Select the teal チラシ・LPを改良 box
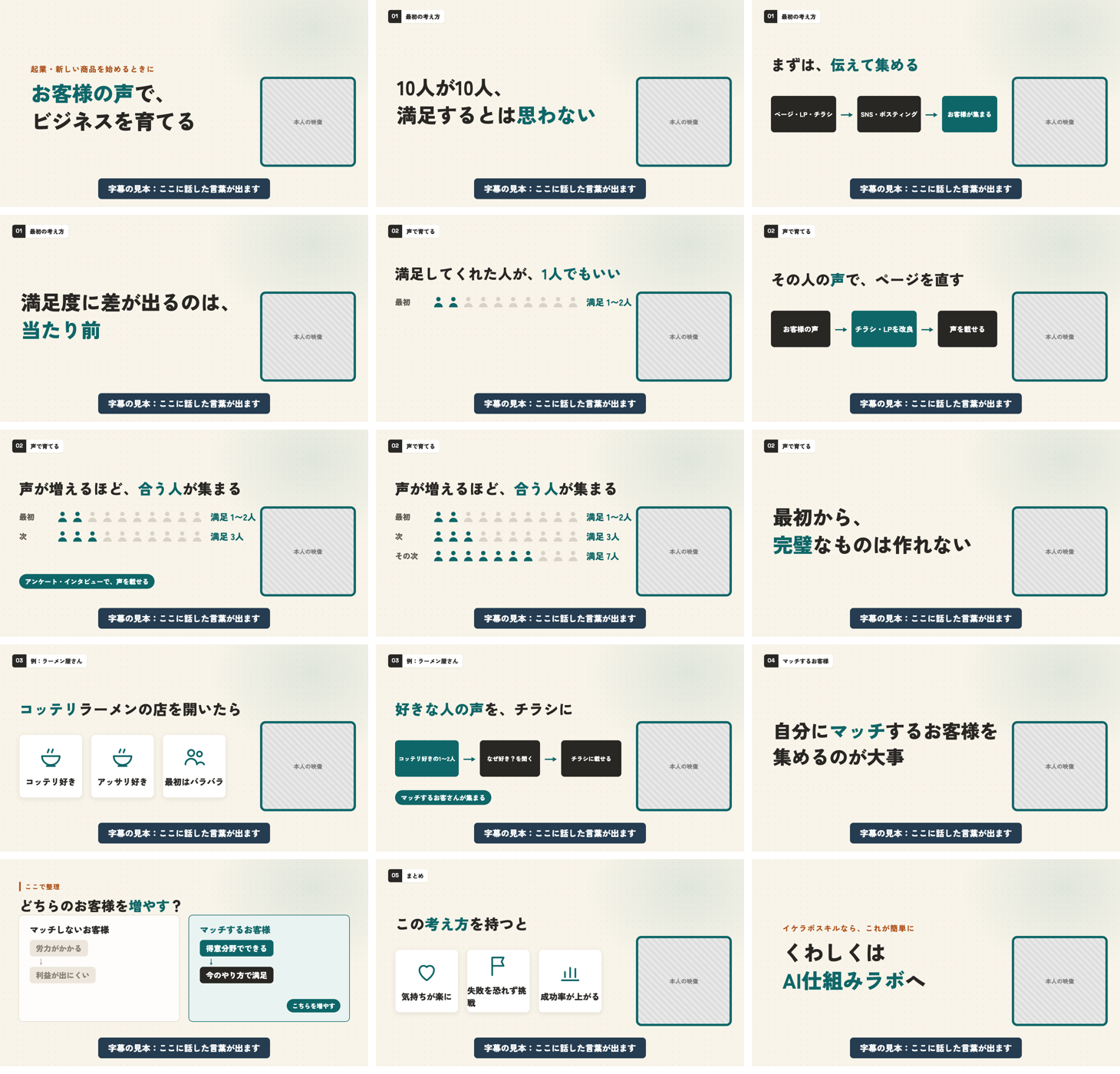This screenshot has height=1074, width=1120. [884, 329]
